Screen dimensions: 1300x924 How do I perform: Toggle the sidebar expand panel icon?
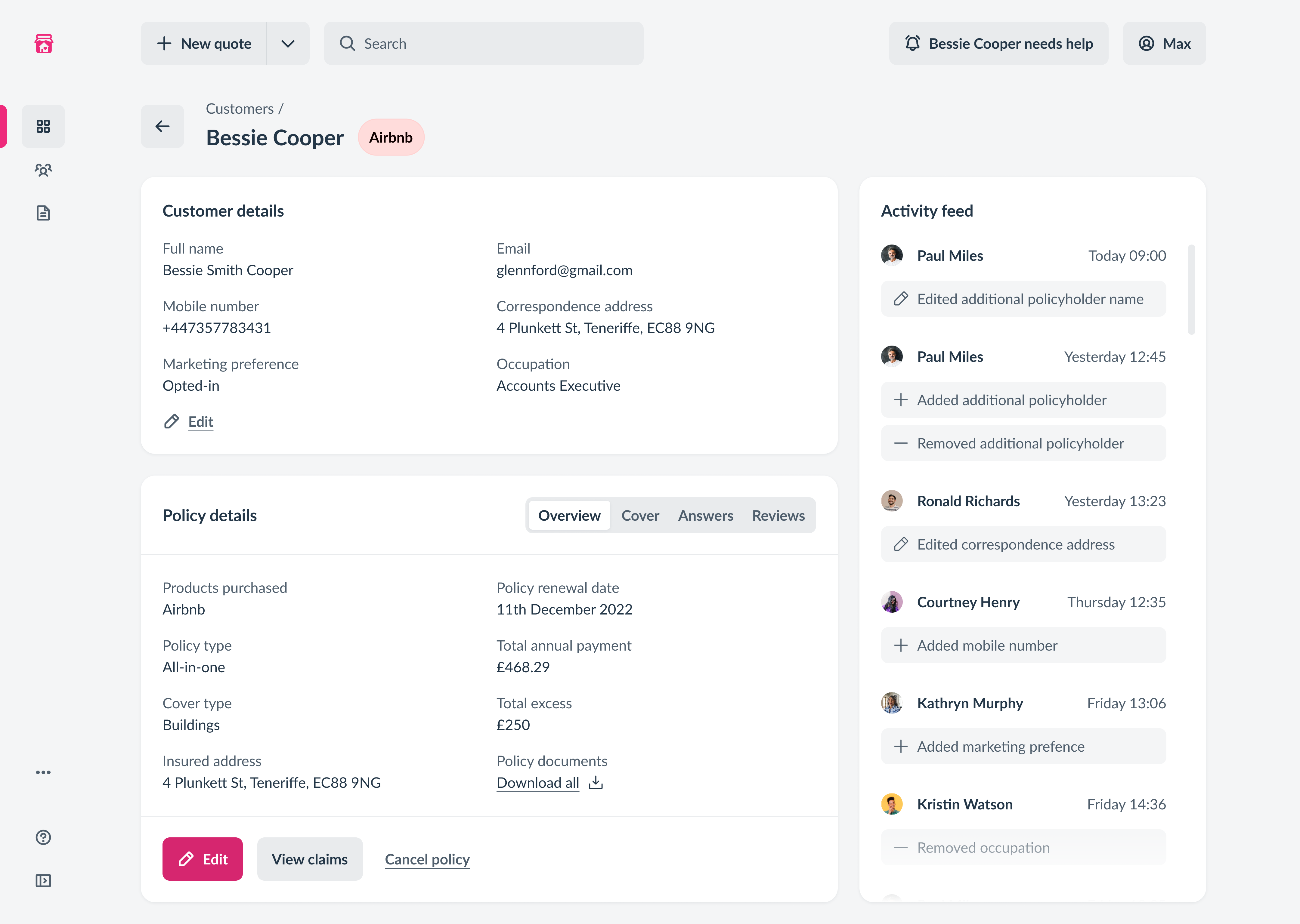pyautogui.click(x=43, y=880)
